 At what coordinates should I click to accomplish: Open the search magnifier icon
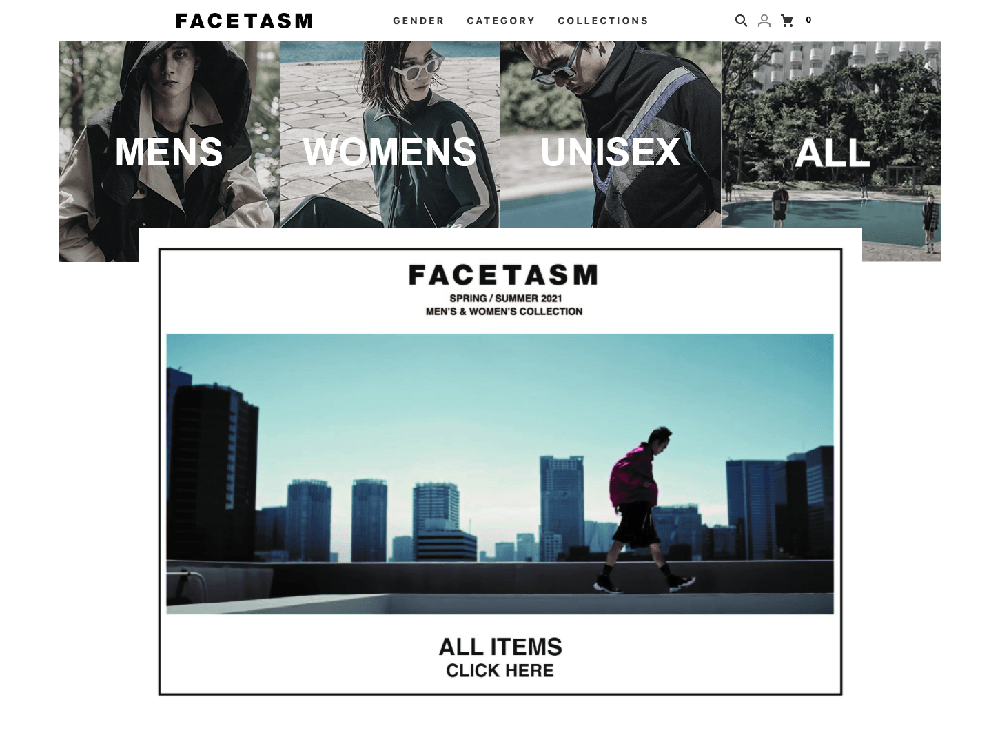740,20
